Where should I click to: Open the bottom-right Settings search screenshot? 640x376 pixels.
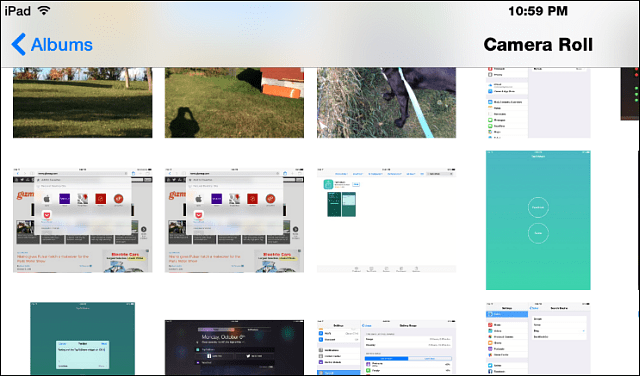click(x=538, y=338)
